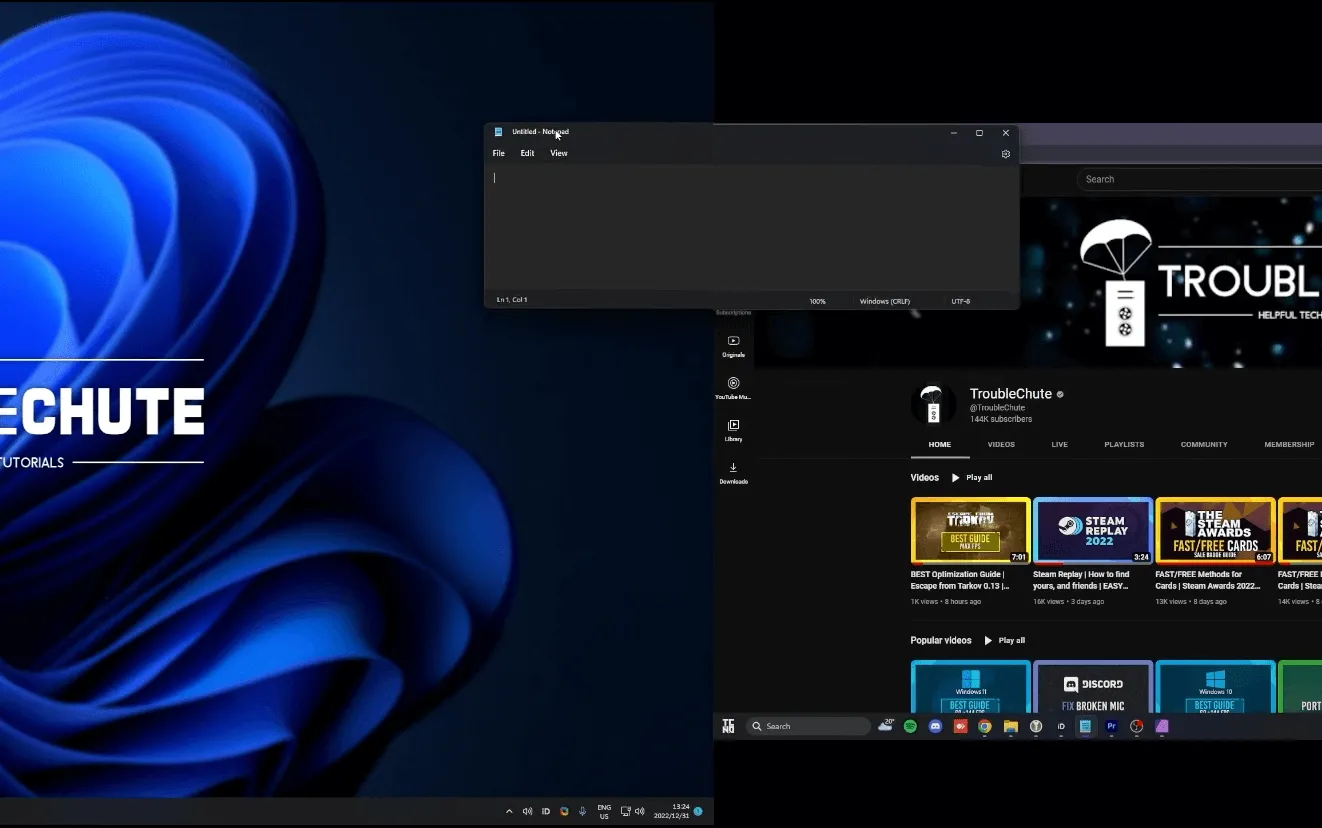Open the View menu in Notepad
Image resolution: width=1322 pixels, height=828 pixels.
(559, 153)
